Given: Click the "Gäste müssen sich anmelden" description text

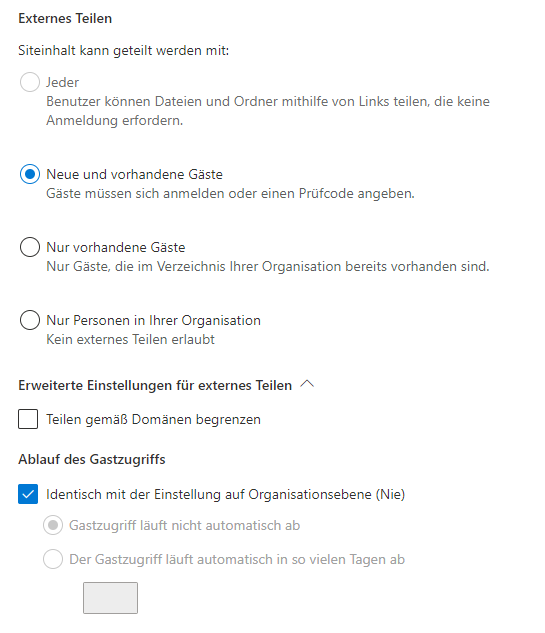Looking at the screenshot, I should pyautogui.click(x=231, y=193).
